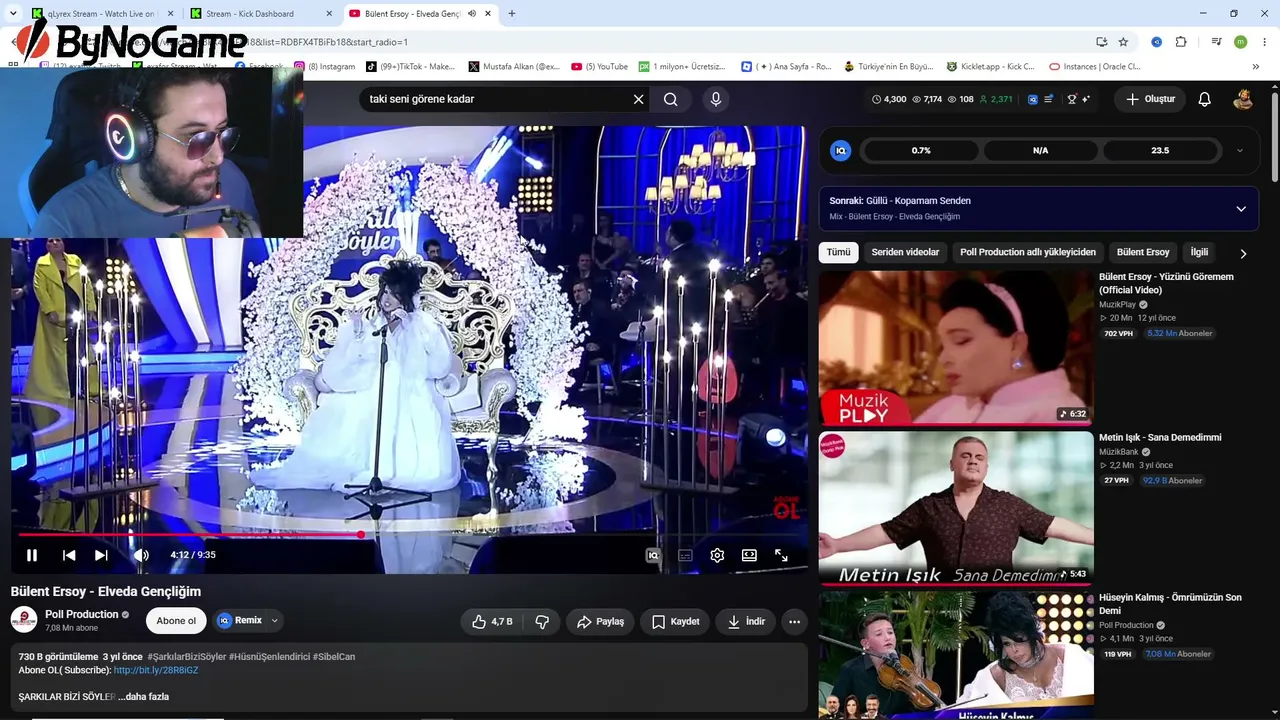Clear the YouTube search box text
Viewport: 1280px width, 720px height.
(x=638, y=99)
